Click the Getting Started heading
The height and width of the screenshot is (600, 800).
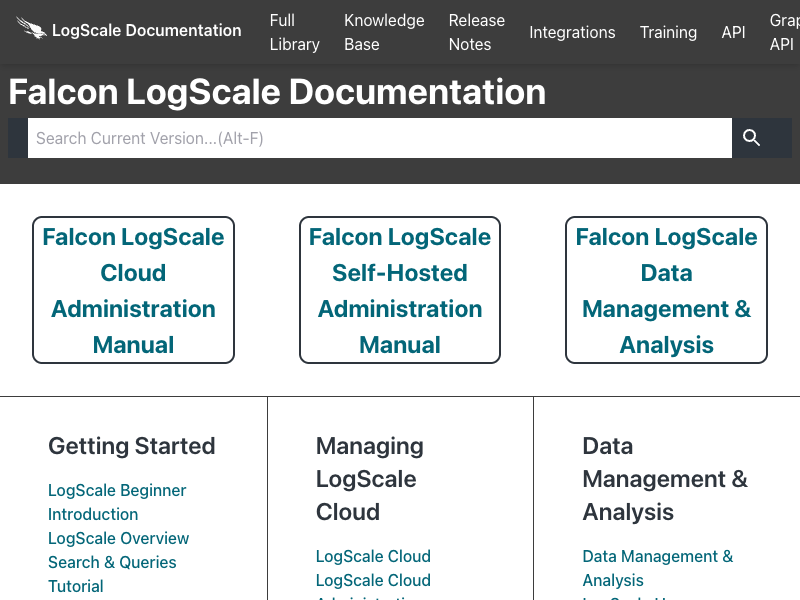pos(132,446)
